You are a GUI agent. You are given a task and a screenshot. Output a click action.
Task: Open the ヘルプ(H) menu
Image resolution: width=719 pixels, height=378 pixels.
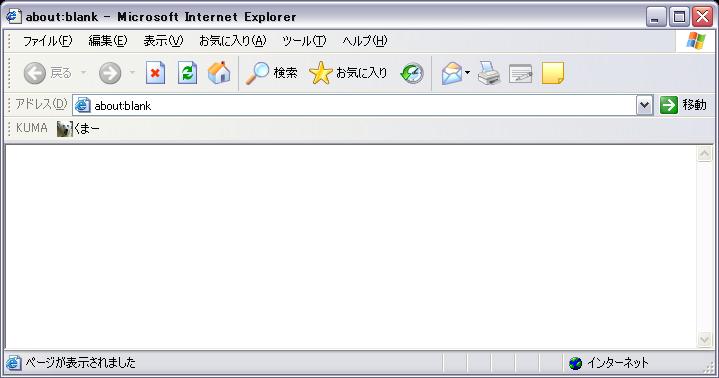coord(365,41)
